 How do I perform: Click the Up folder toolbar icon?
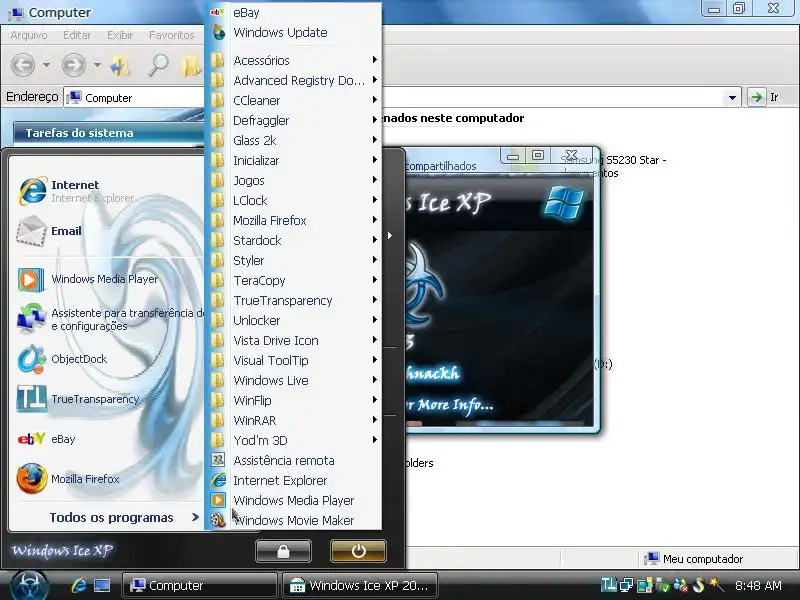pyautogui.click(x=121, y=65)
